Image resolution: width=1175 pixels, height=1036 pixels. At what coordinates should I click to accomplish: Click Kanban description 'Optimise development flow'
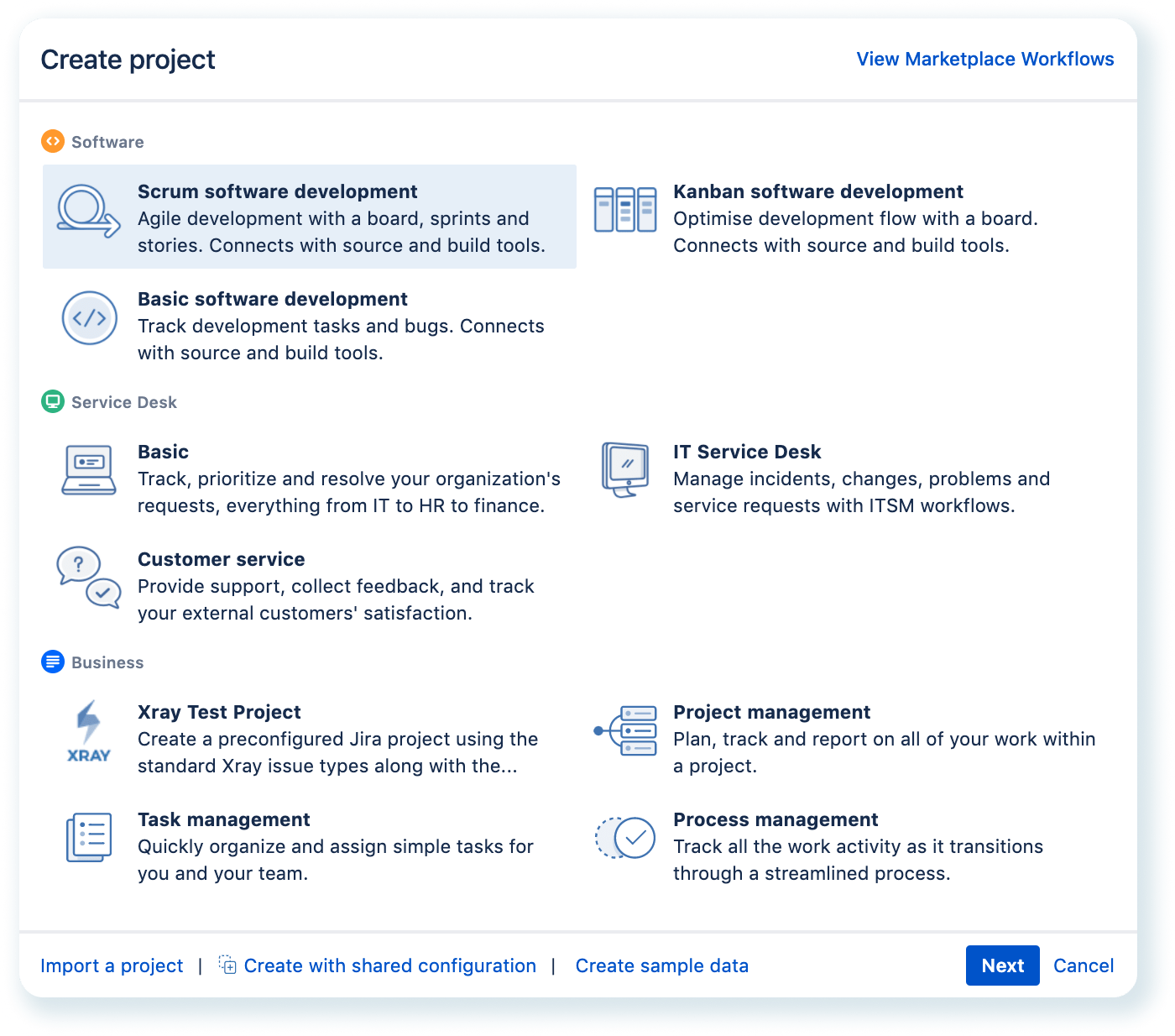point(855,232)
